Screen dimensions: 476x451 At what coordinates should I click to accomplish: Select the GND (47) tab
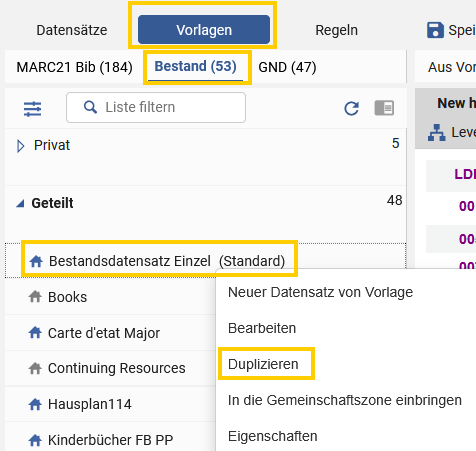click(x=287, y=67)
